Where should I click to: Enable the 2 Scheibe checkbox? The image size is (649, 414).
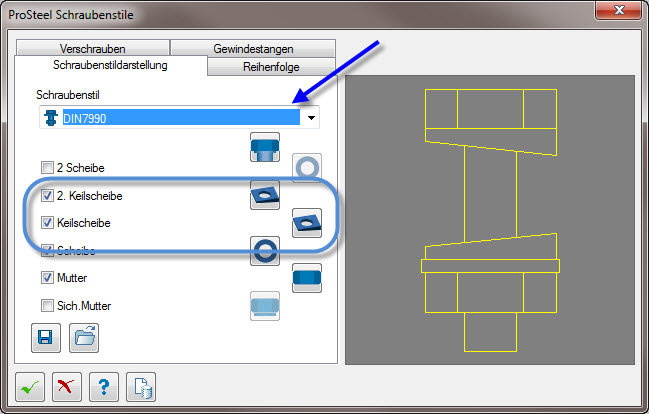tap(47, 168)
